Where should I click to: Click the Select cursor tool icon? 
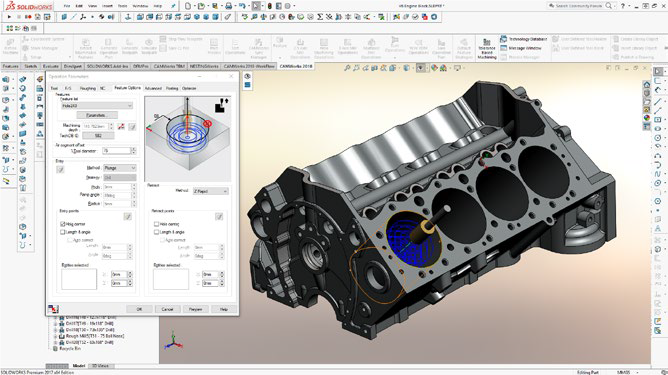[x=256, y=6]
